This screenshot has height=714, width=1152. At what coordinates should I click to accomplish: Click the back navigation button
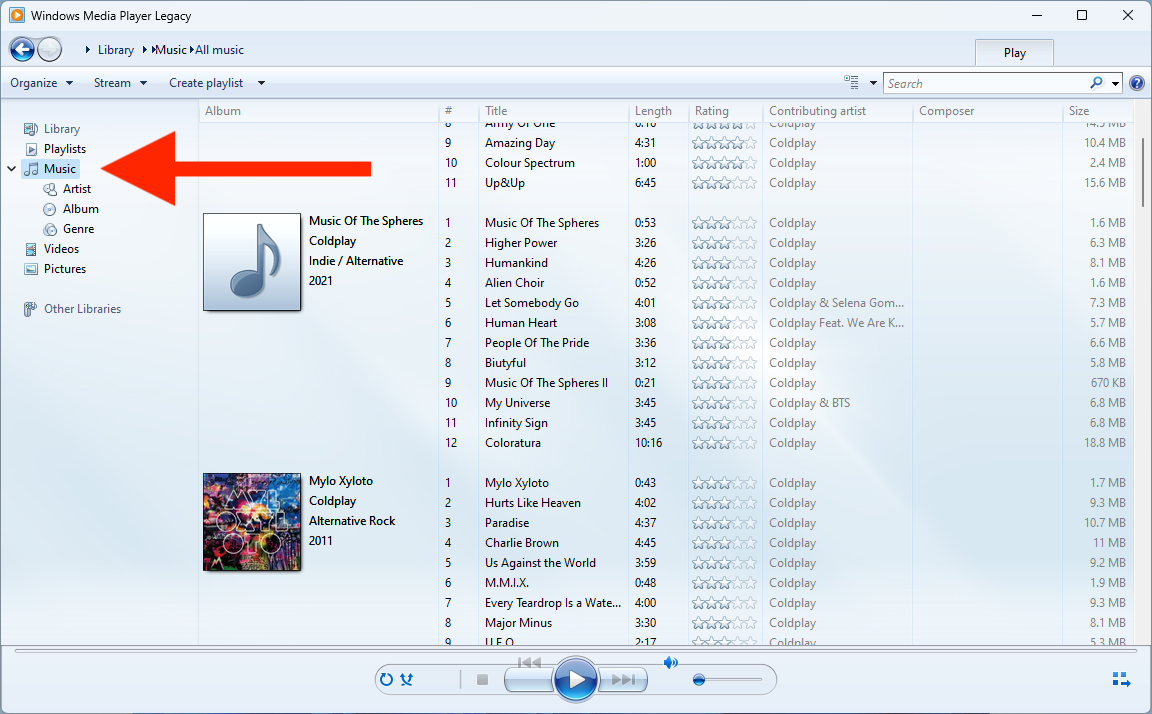point(22,49)
